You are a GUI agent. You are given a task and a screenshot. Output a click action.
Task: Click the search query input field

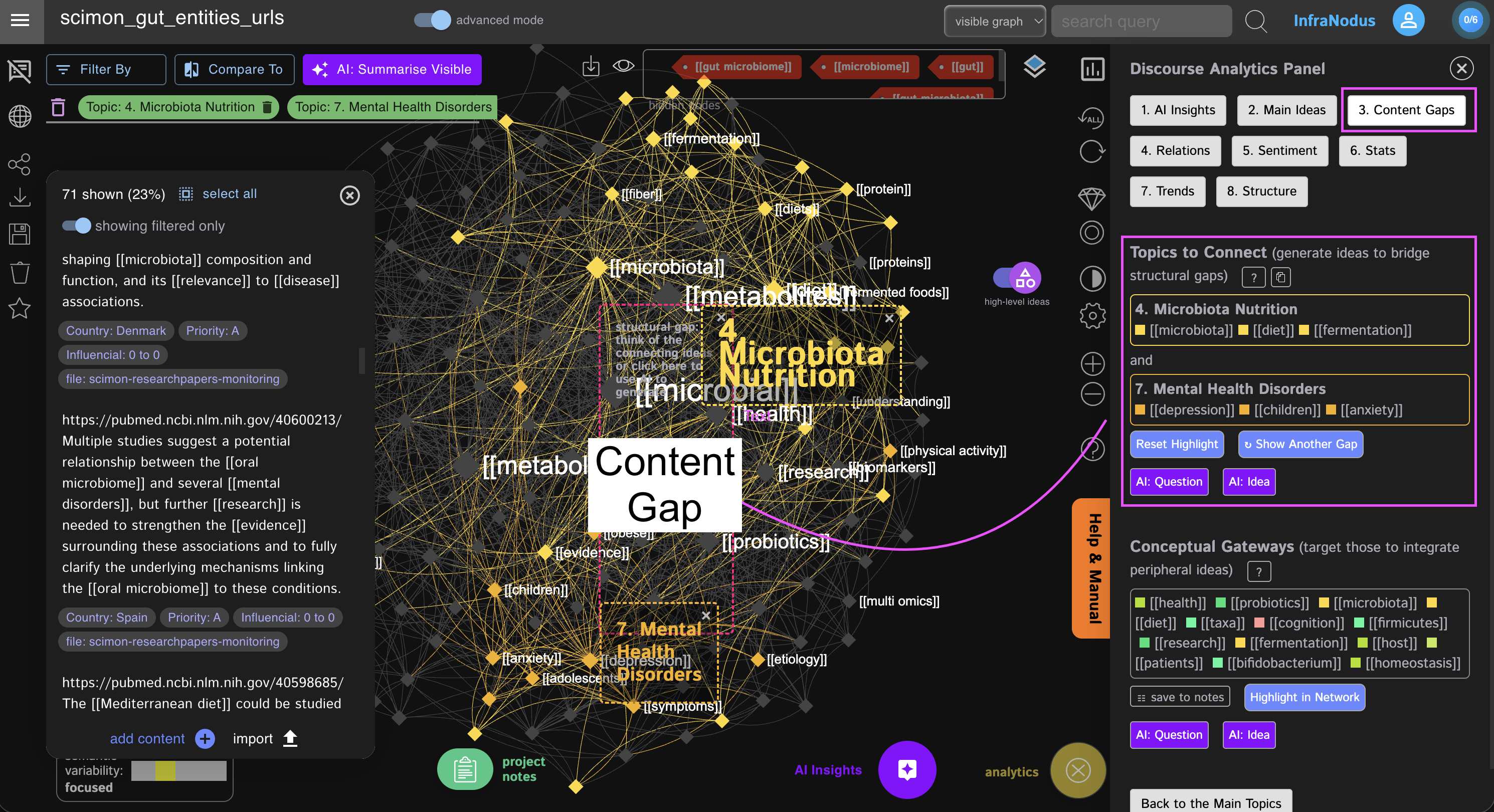tap(1141, 22)
